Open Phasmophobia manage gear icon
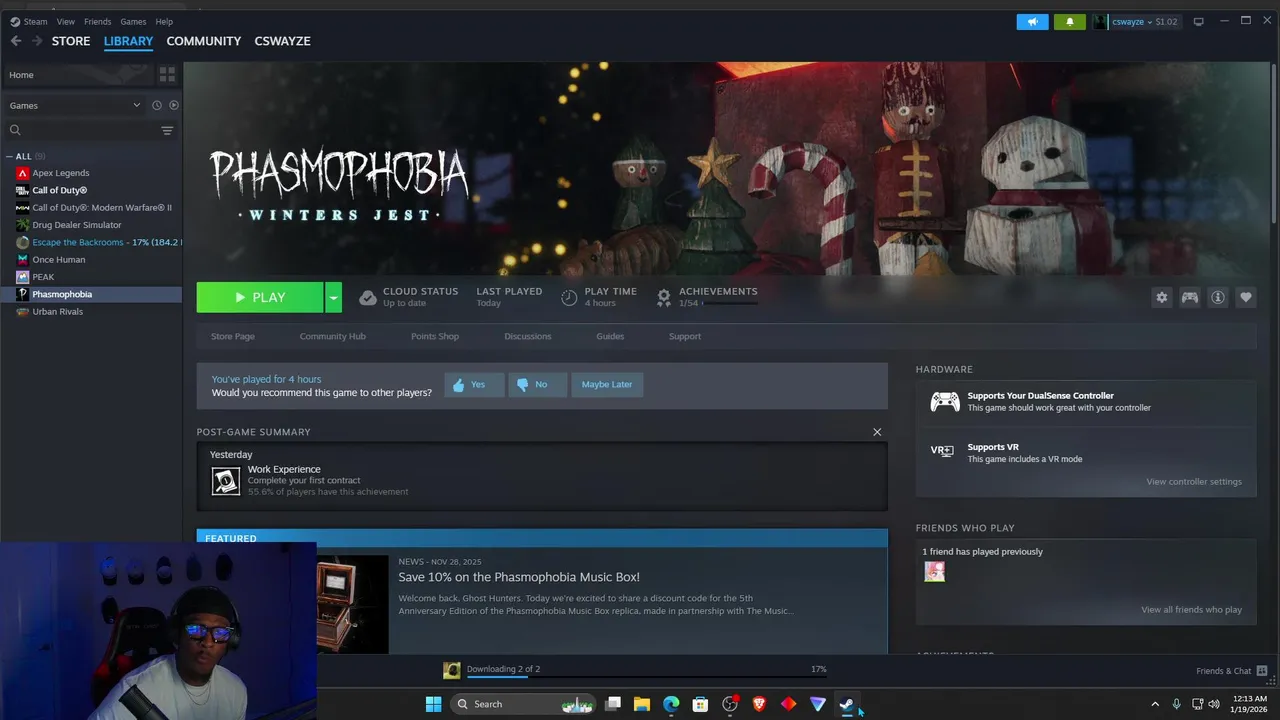1280x720 pixels. click(x=1161, y=297)
